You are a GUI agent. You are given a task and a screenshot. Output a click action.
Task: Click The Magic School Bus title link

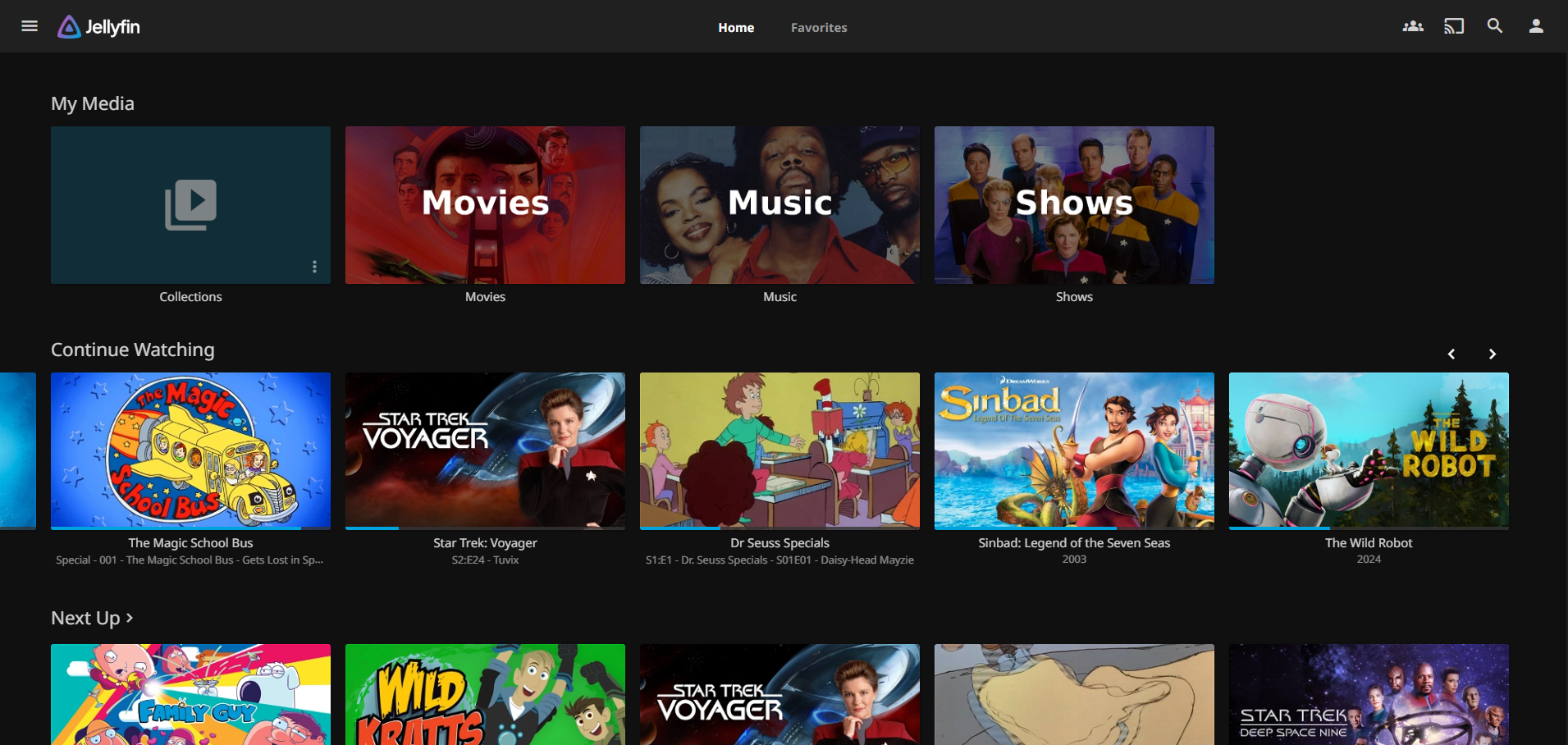(190, 543)
